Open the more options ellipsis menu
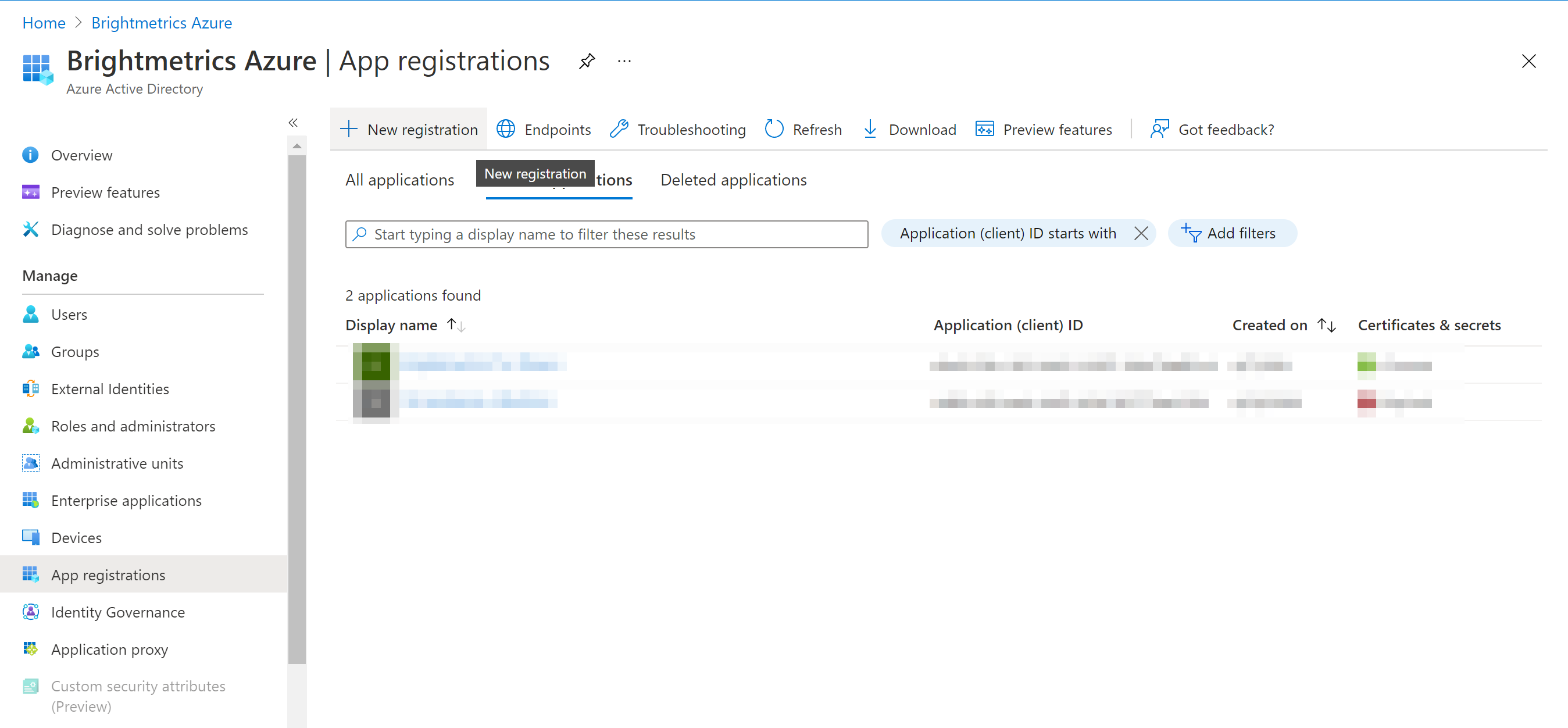Screen dimensions: 1568x728 [624, 61]
